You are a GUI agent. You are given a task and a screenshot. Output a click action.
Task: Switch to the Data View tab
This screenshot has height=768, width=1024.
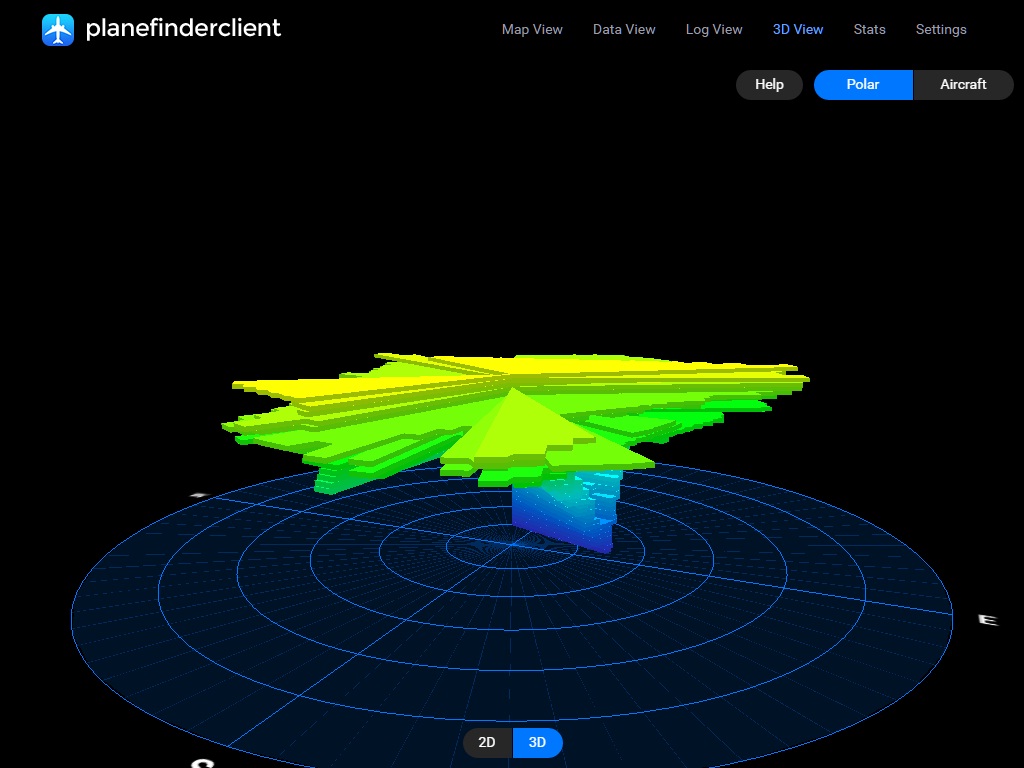click(x=624, y=29)
